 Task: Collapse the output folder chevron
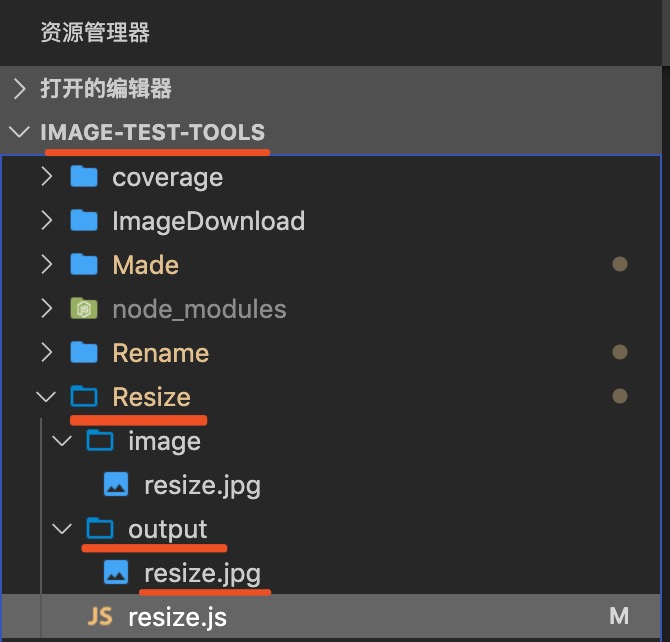pos(62,529)
